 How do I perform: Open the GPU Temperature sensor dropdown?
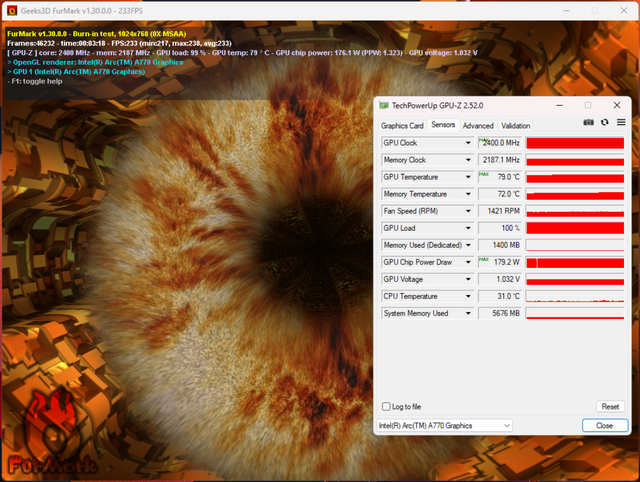[468, 177]
